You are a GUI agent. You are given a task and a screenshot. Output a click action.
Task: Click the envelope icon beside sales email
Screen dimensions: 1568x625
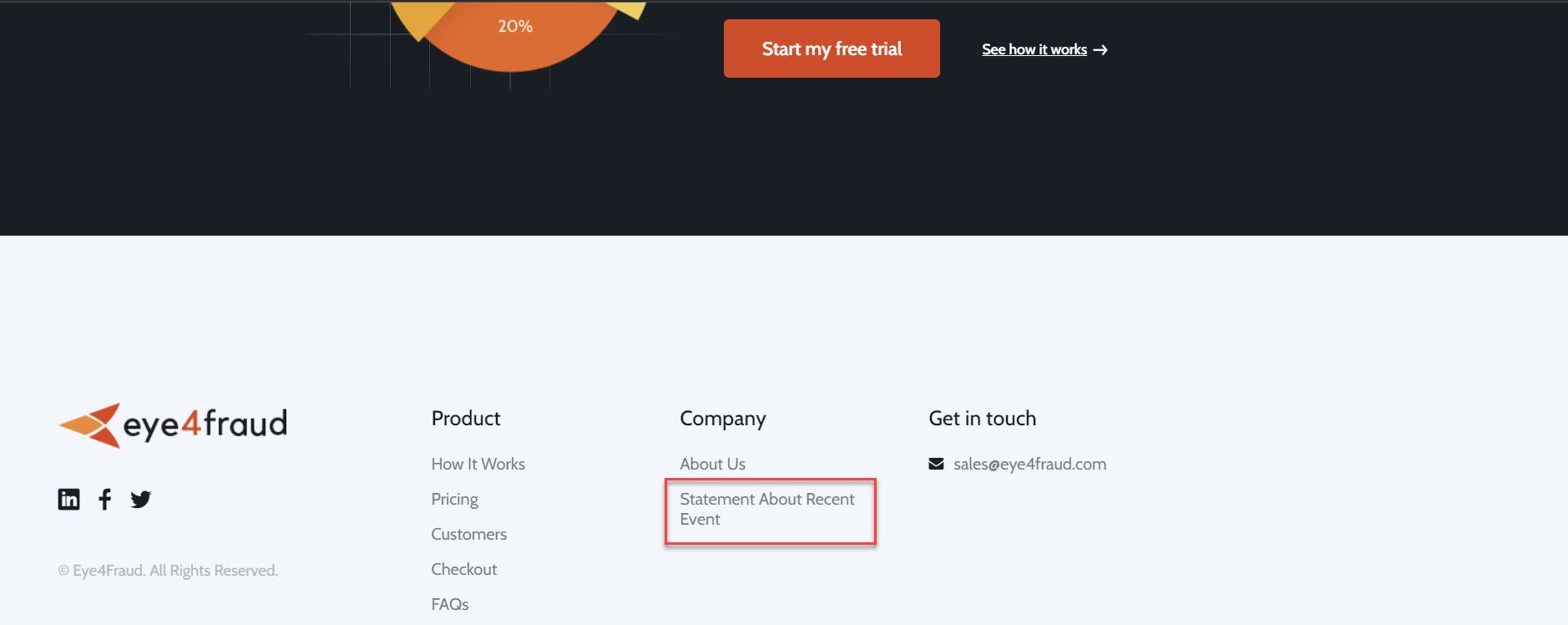pos(936,464)
